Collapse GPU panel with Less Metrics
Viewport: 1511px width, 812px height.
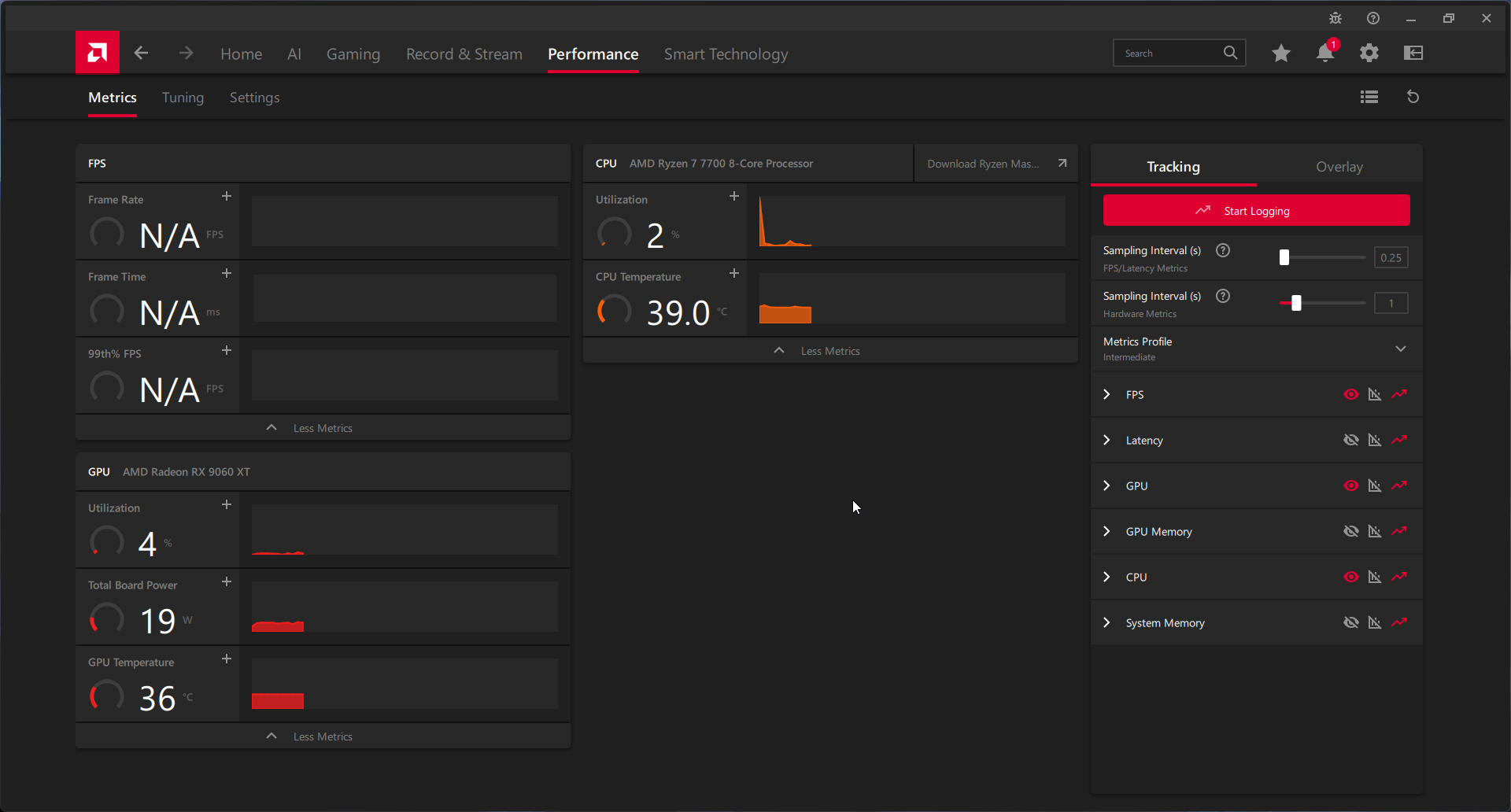pos(323,736)
